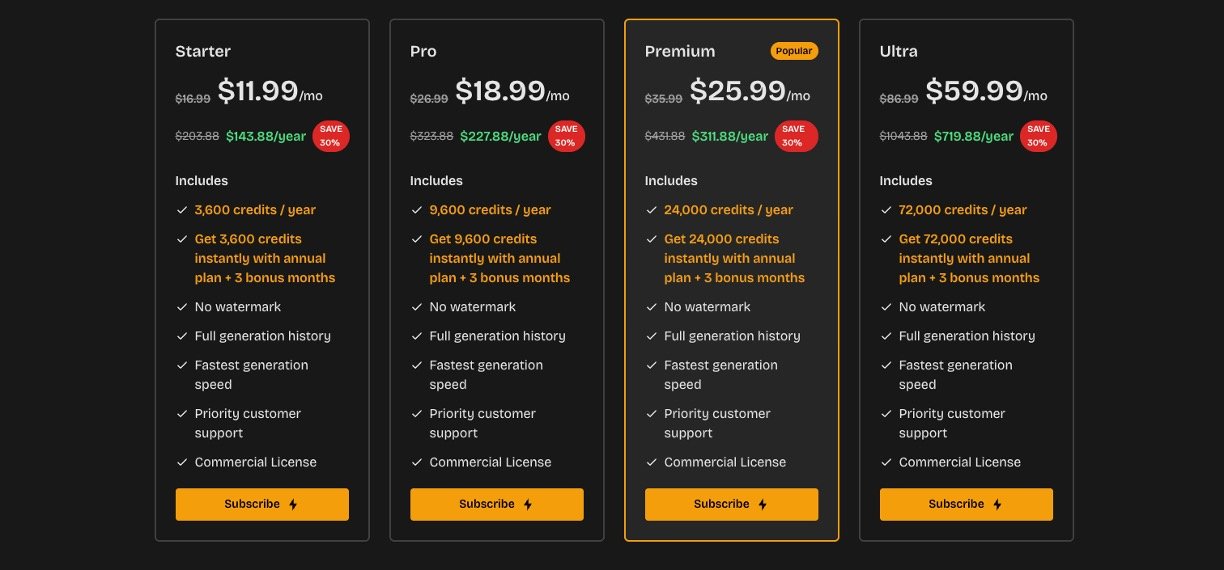This screenshot has width=1224, height=570.
Task: Click the checkmark beside 3,600 credits / year
Action: coord(182,210)
